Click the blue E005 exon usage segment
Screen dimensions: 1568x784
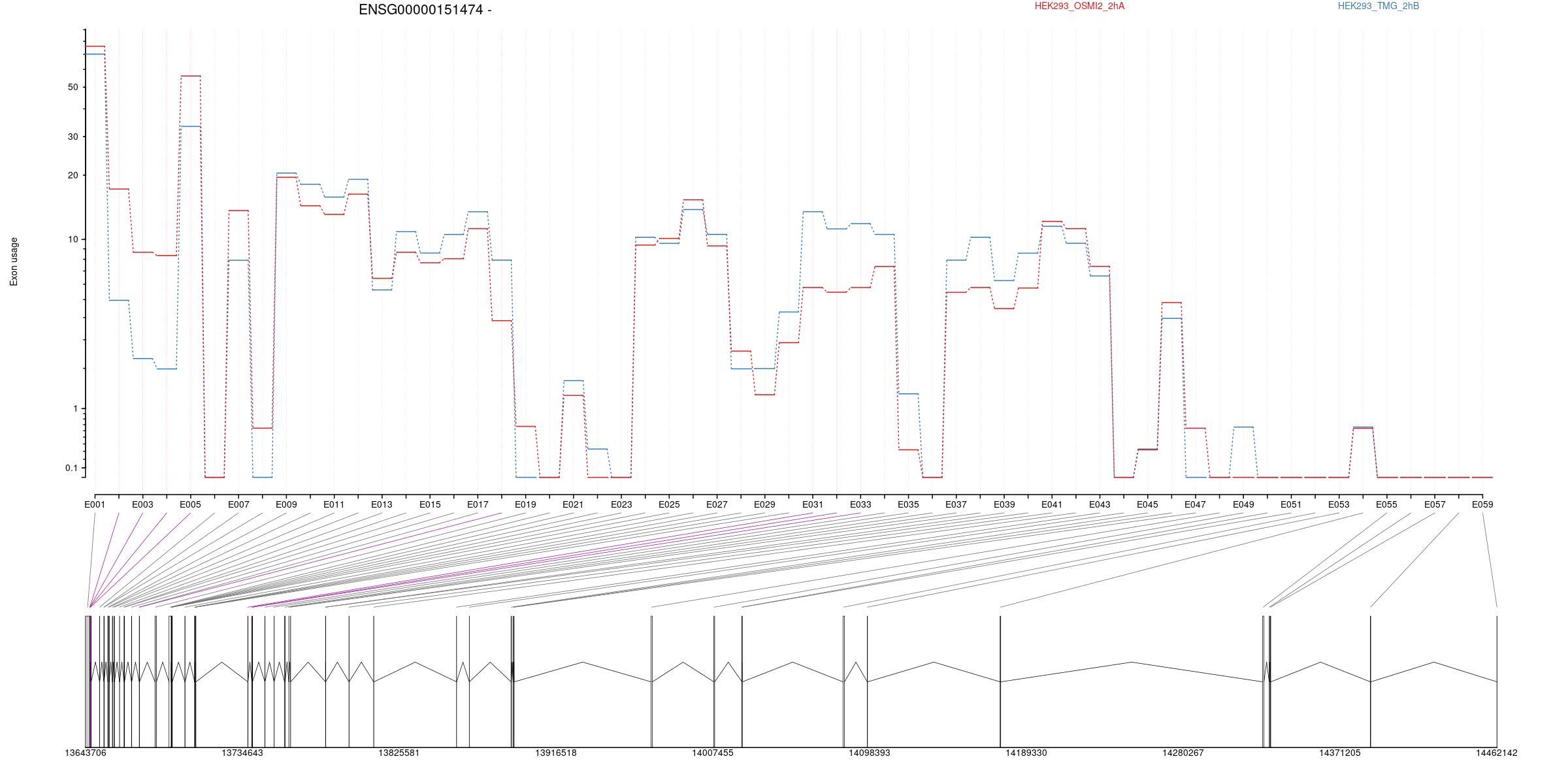pos(190,126)
